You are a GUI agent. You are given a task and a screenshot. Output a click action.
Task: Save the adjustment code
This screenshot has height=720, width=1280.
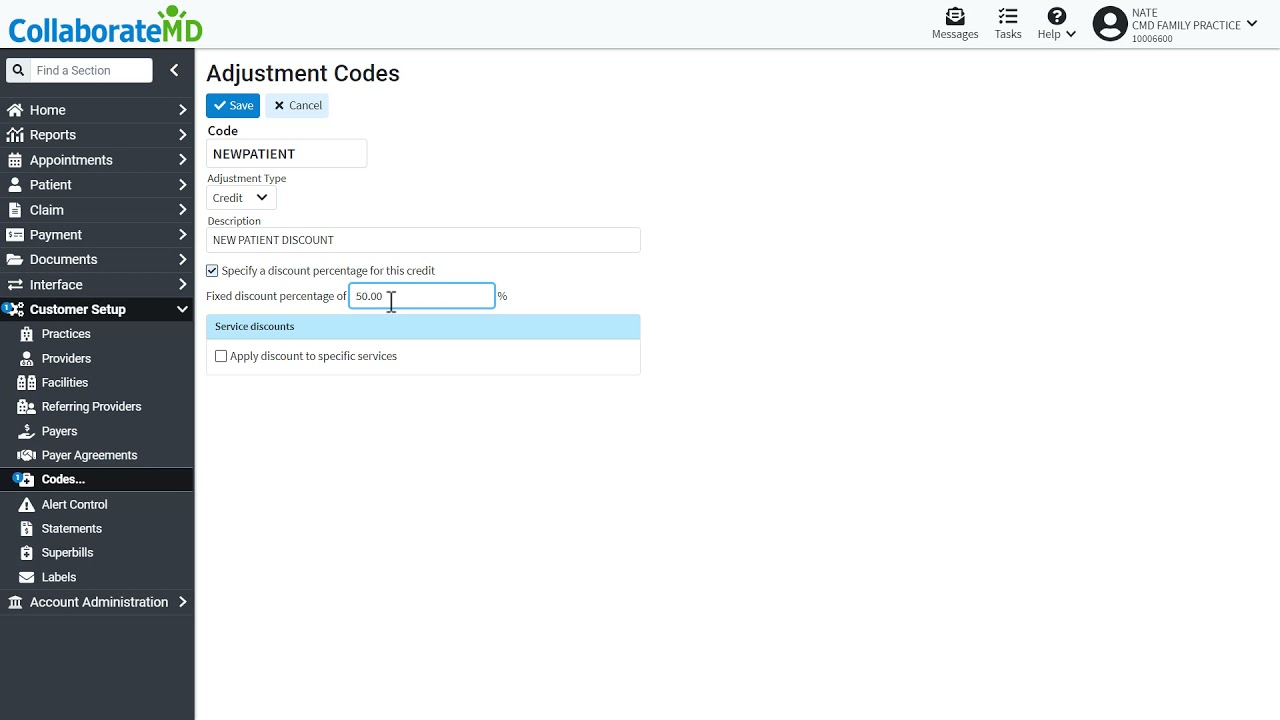pyautogui.click(x=233, y=106)
